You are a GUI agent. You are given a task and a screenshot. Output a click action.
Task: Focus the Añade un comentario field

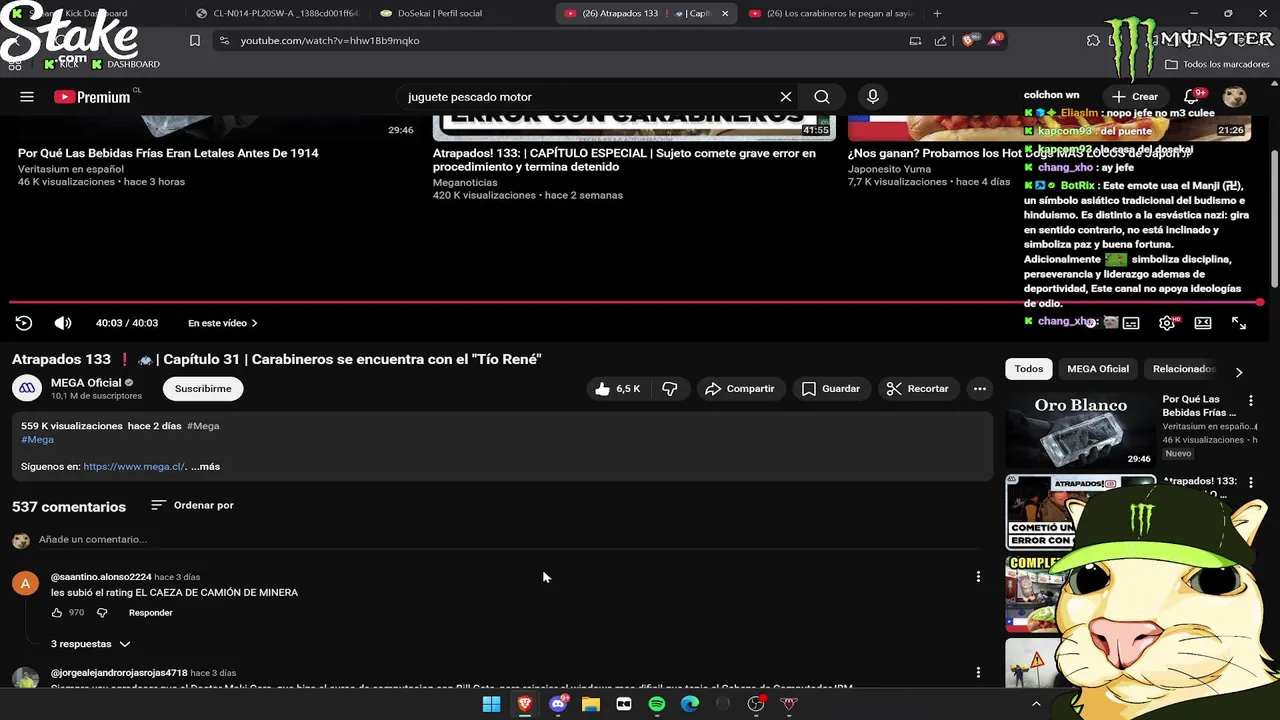pyautogui.click(x=510, y=540)
